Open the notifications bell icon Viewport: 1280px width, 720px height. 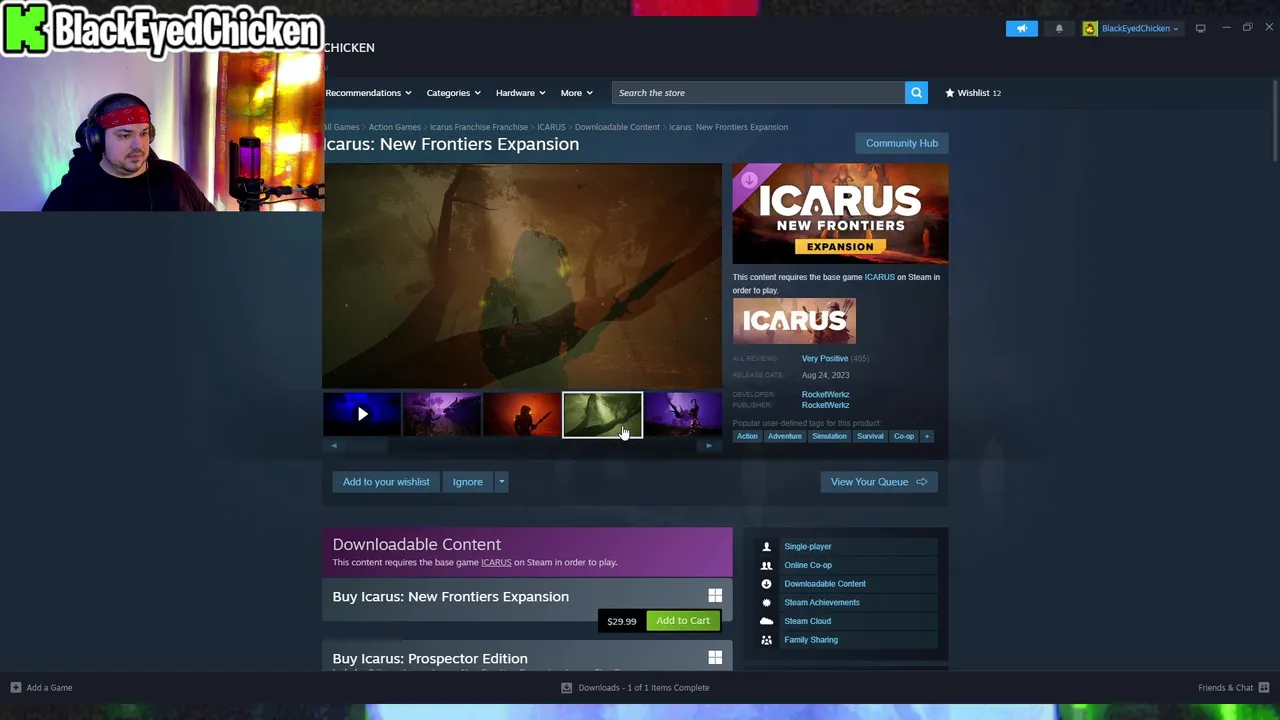(x=1059, y=28)
